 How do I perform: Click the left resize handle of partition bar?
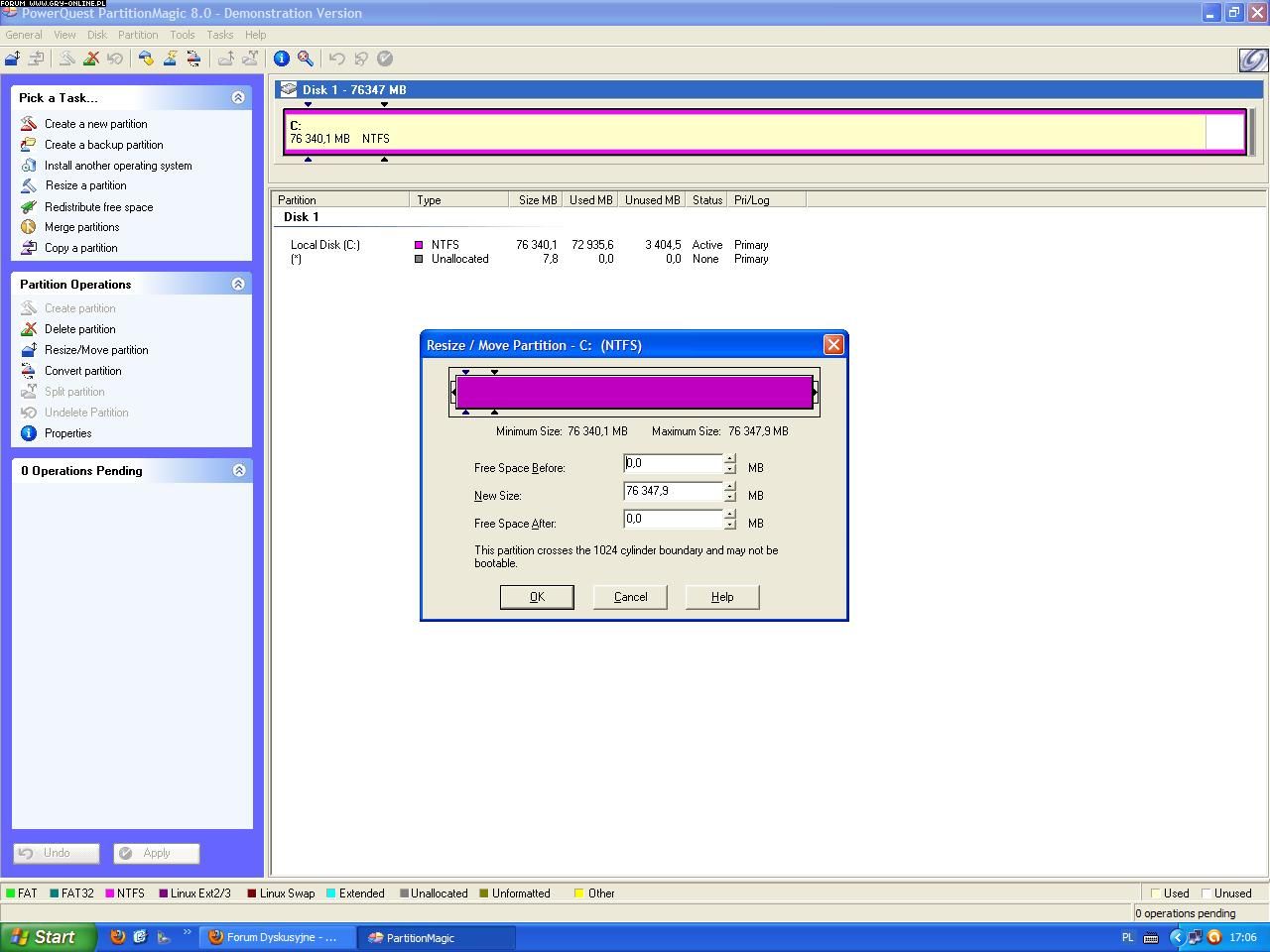coord(453,393)
